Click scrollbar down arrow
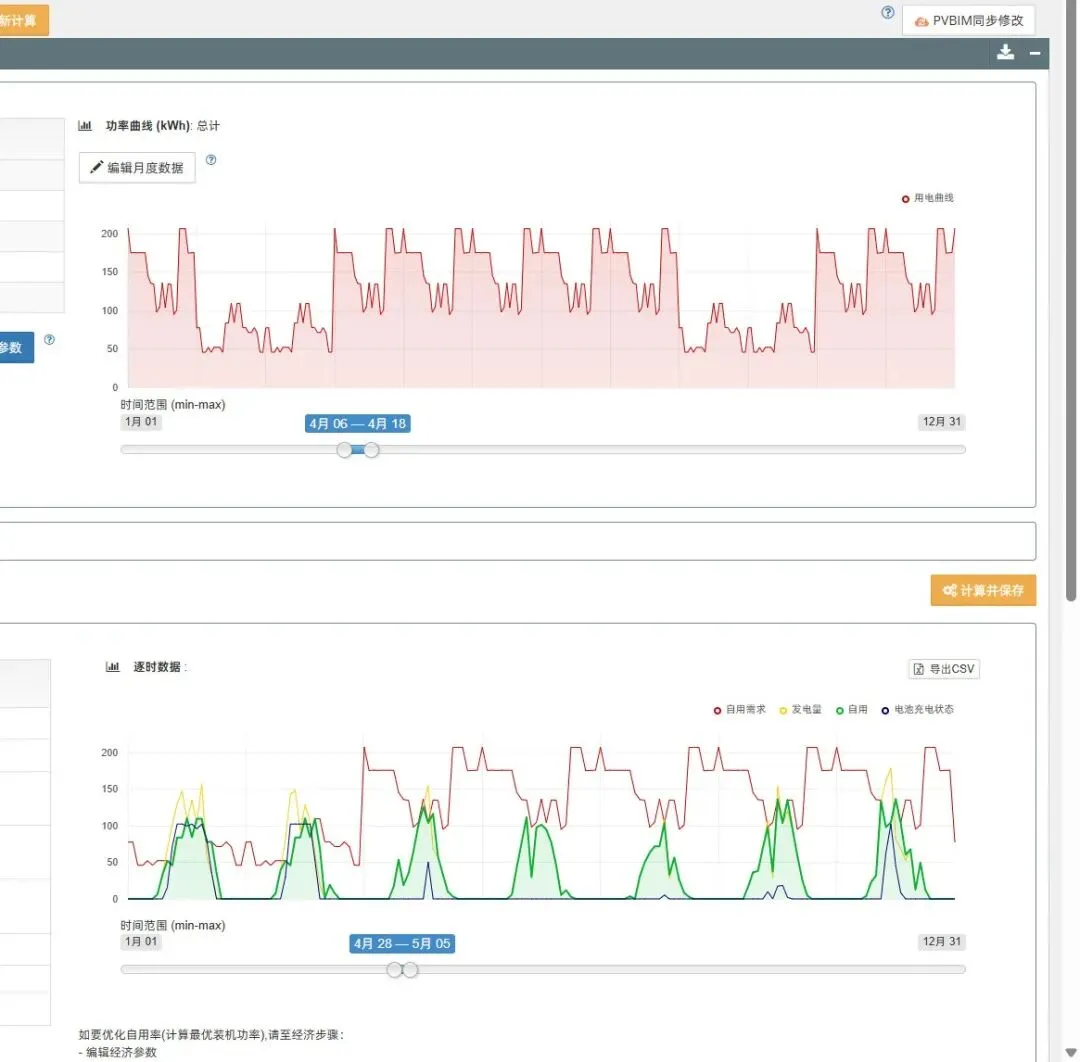The width and height of the screenshot is (1080, 1062). click(x=1071, y=1052)
